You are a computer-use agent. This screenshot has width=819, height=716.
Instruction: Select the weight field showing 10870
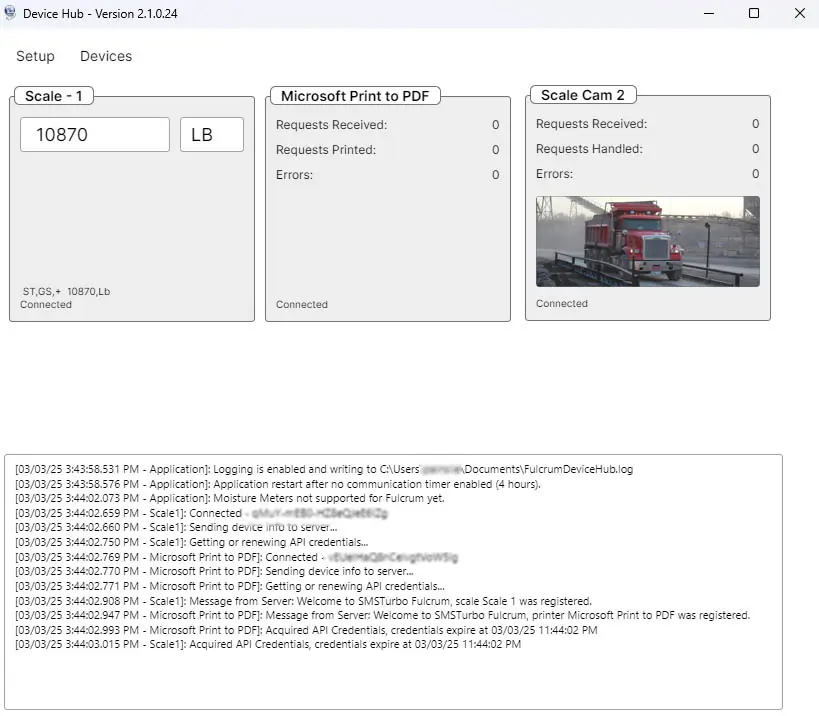click(x=94, y=133)
